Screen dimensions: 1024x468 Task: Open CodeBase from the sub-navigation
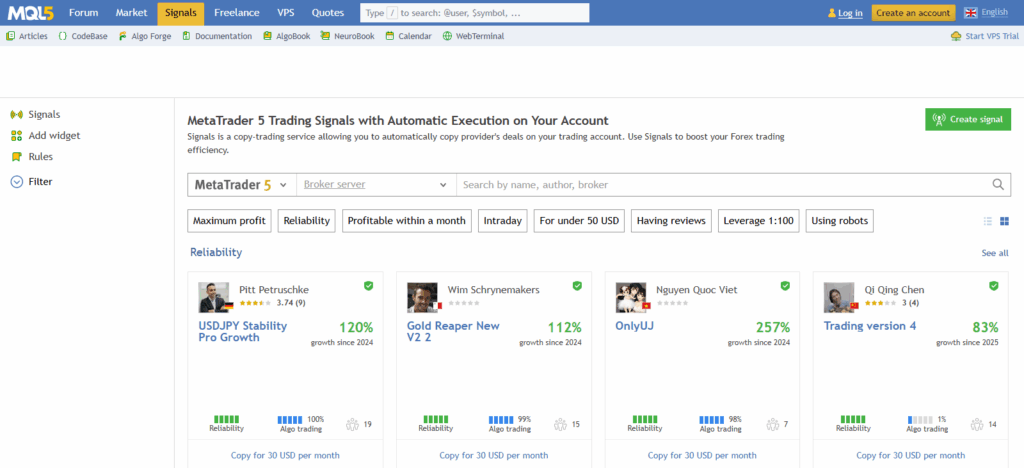click(85, 36)
